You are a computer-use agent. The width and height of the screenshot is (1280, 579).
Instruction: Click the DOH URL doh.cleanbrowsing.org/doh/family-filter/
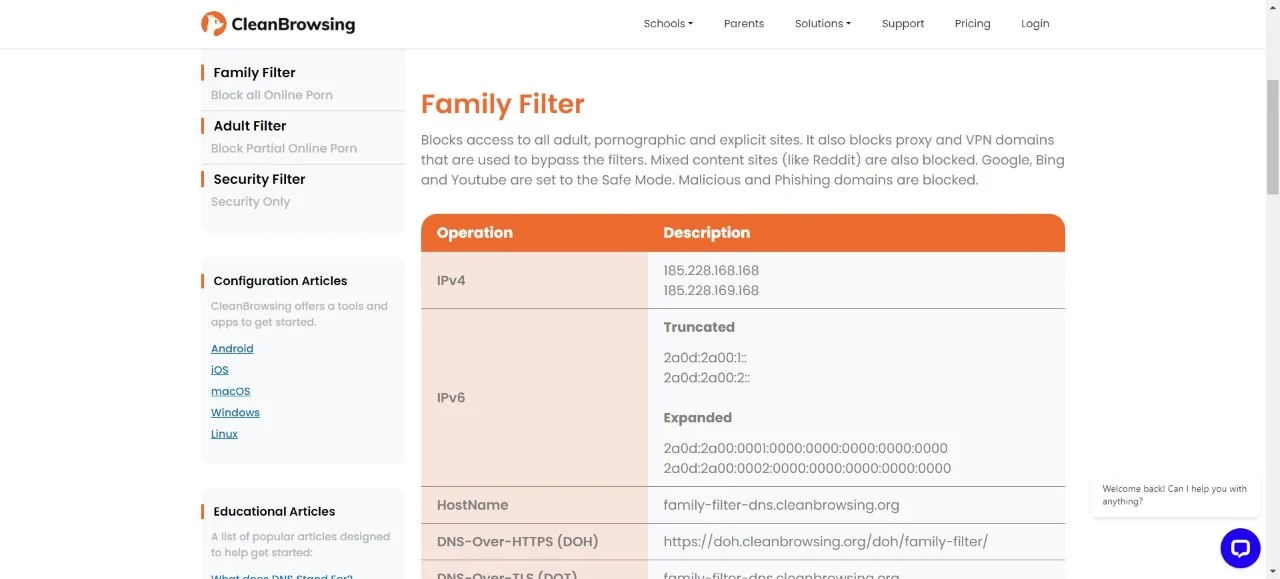click(x=825, y=542)
